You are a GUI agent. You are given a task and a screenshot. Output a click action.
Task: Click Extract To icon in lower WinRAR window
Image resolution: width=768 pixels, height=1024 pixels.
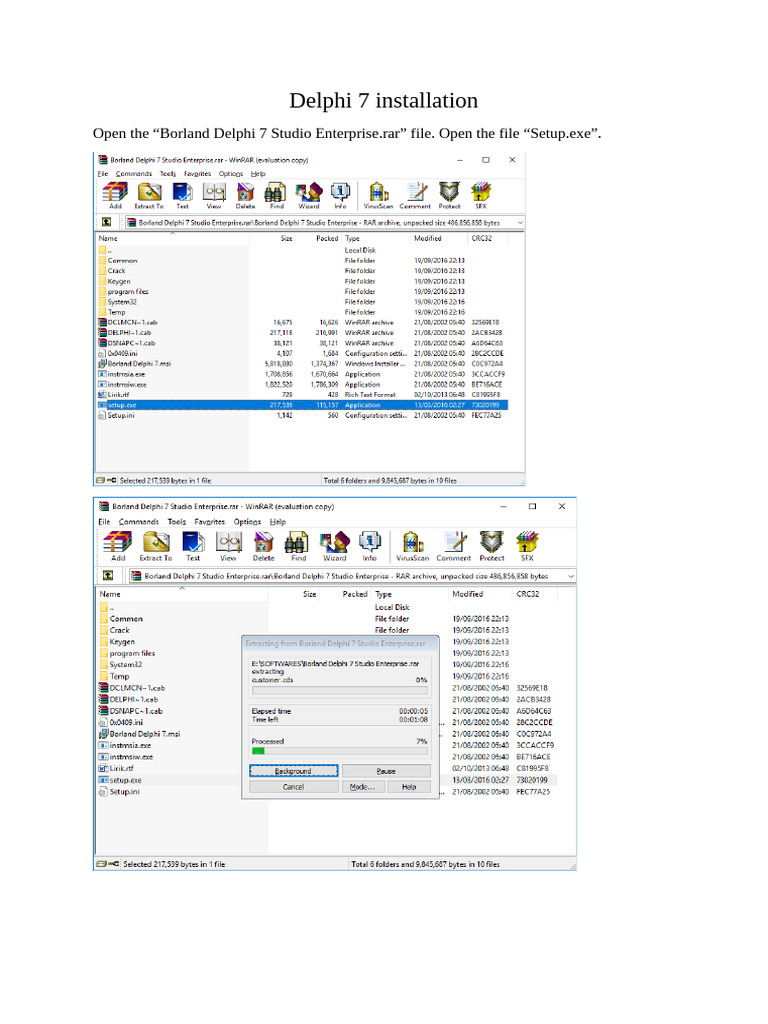[155, 546]
